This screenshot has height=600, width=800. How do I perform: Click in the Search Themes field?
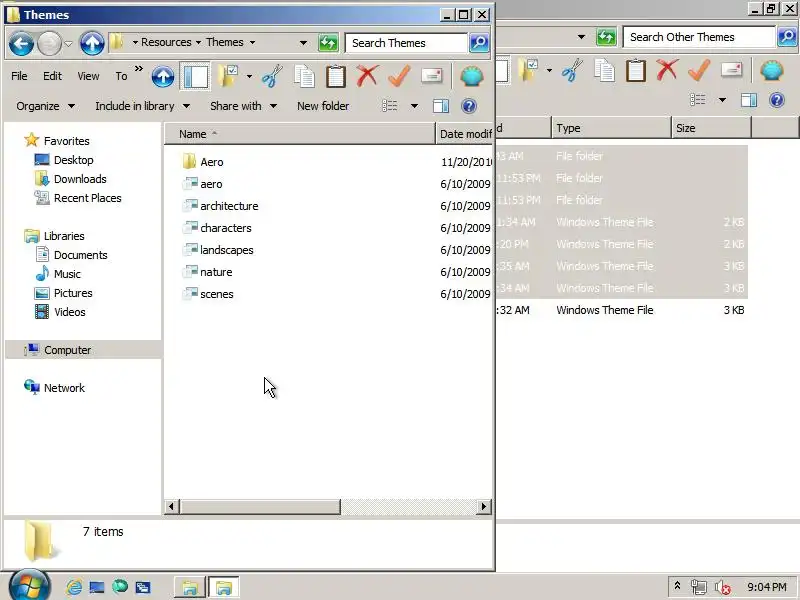click(x=406, y=43)
